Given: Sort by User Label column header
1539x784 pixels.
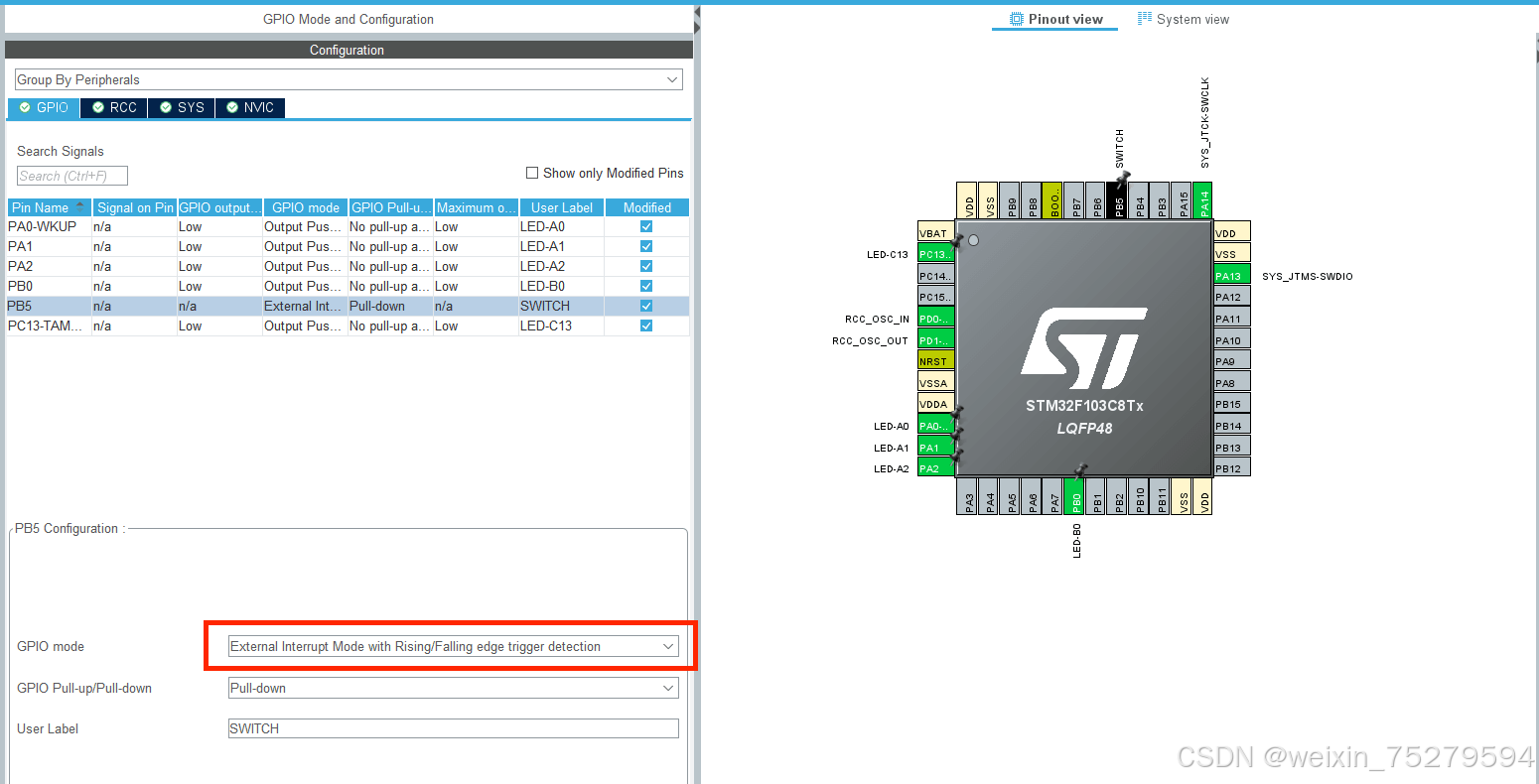Looking at the screenshot, I should (561, 207).
